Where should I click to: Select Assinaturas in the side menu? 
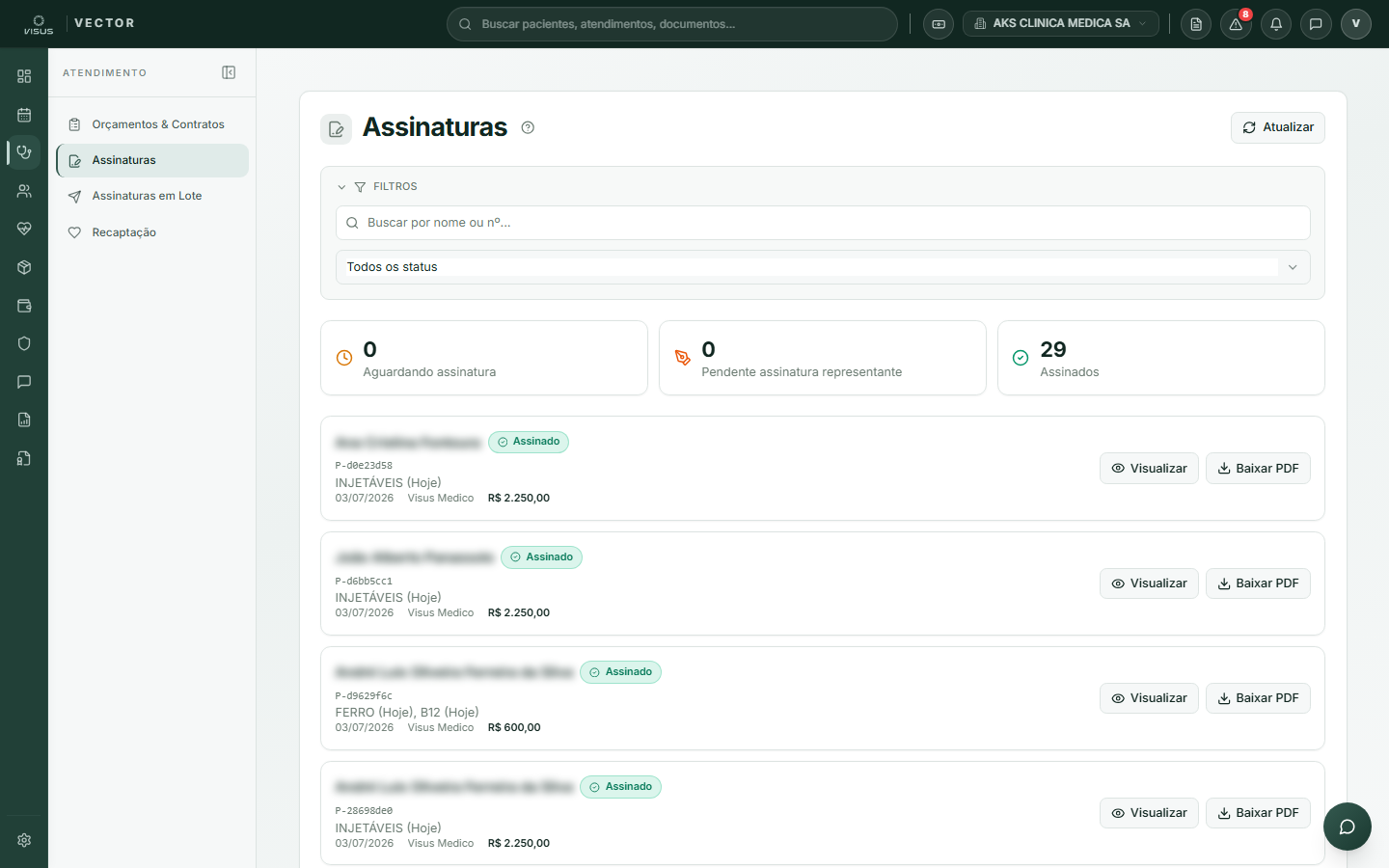[x=152, y=160]
